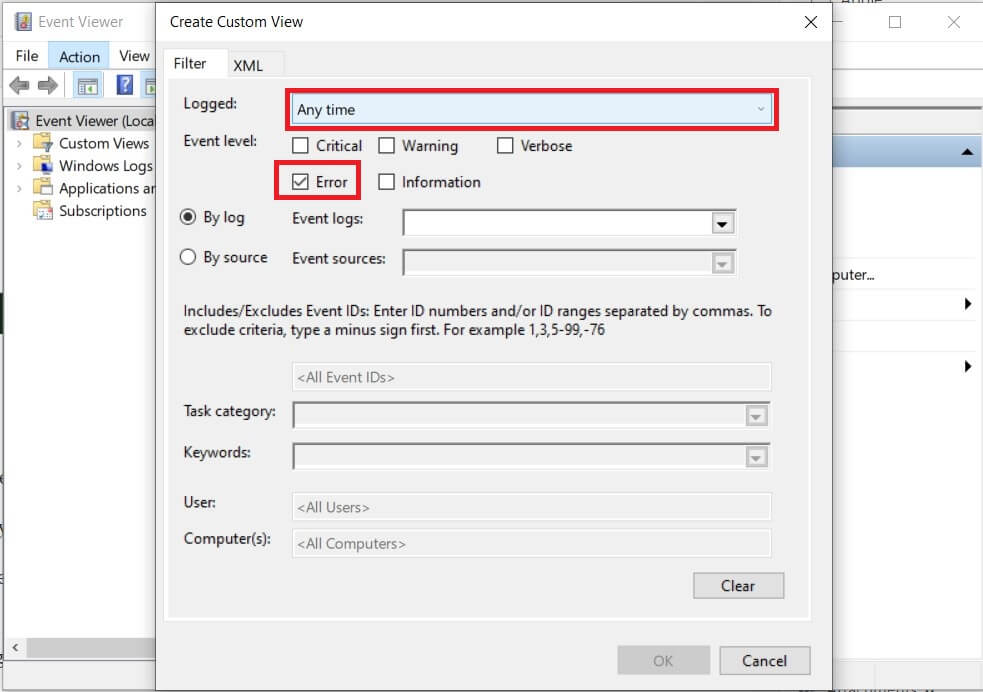The image size is (983, 692).
Task: Click the Custom Views folder icon
Action: [x=41, y=143]
